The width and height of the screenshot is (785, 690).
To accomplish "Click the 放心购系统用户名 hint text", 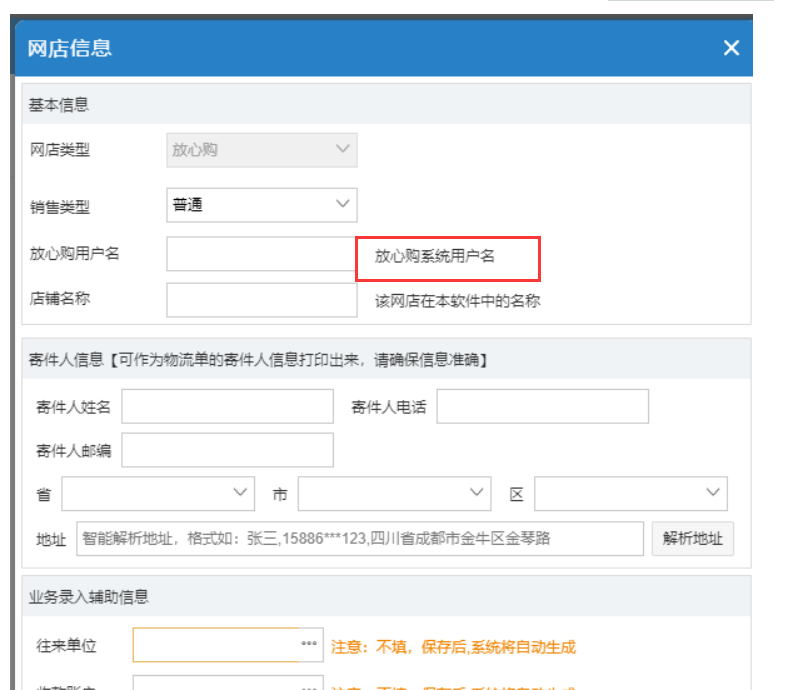I will point(435,256).
